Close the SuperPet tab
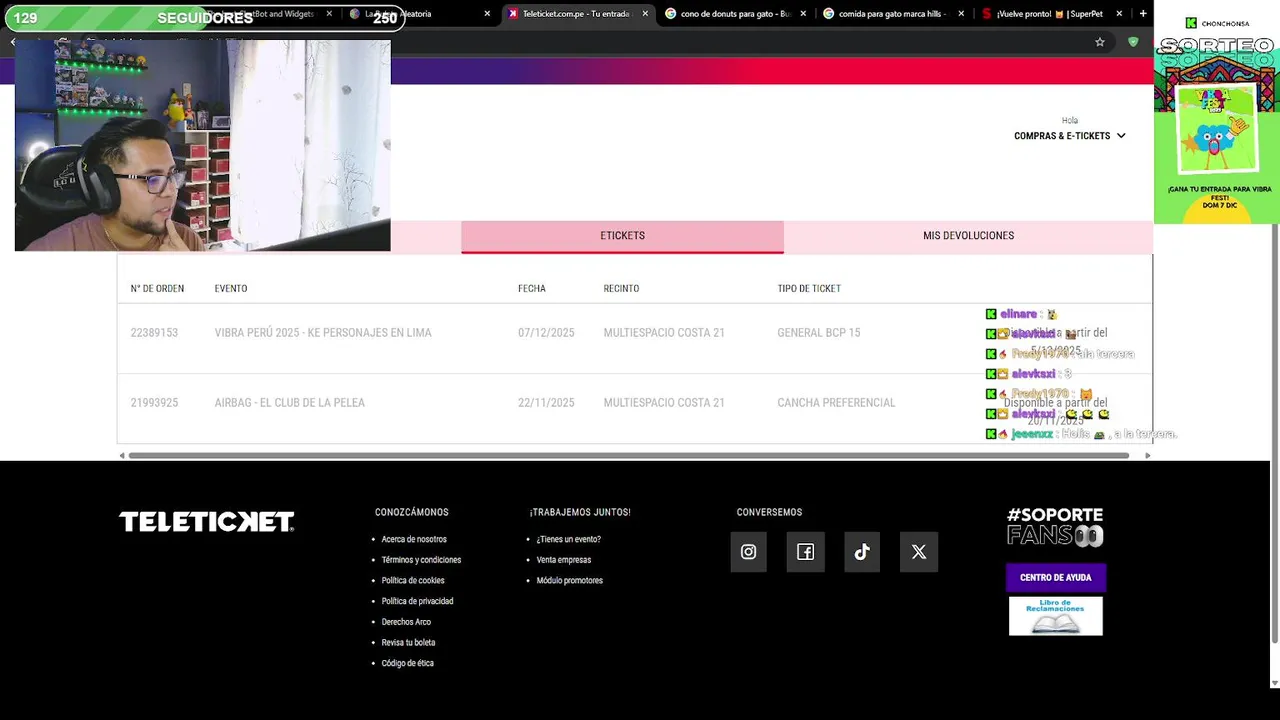Screen dimensions: 1280x720 [1119, 14]
